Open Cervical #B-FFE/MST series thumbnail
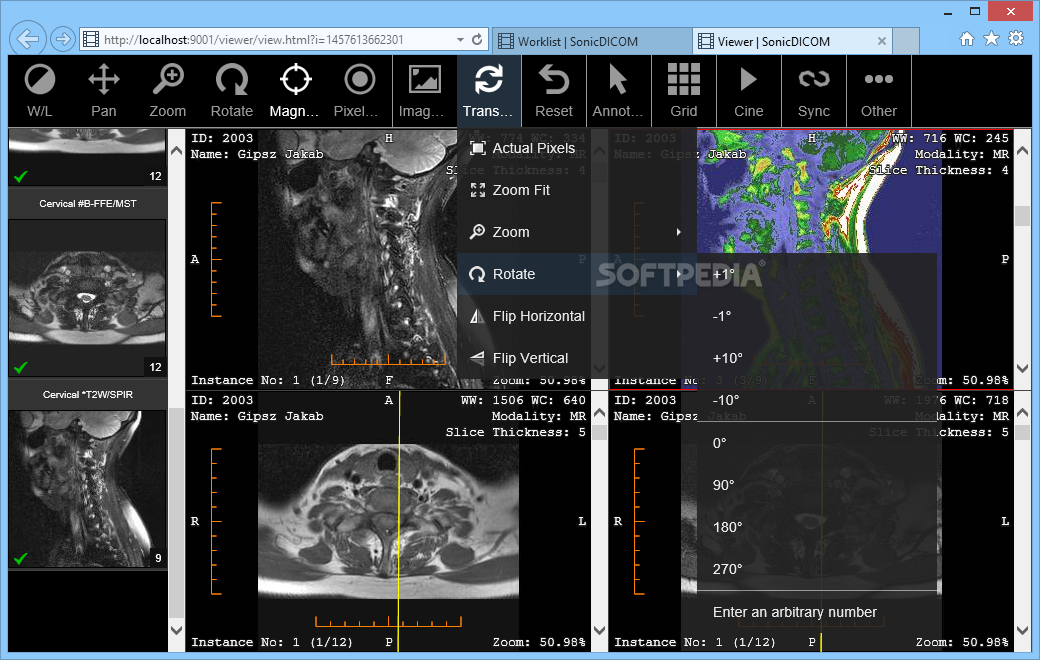Image resolution: width=1040 pixels, height=660 pixels. coord(87,298)
